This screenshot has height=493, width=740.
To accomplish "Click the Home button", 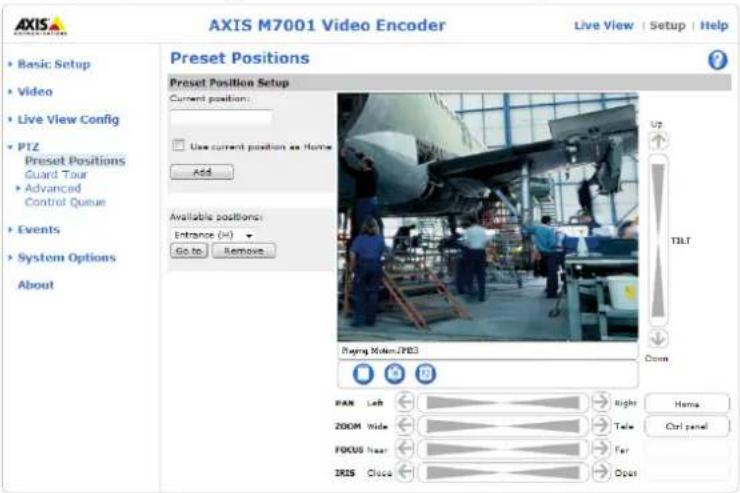I will pos(687,404).
